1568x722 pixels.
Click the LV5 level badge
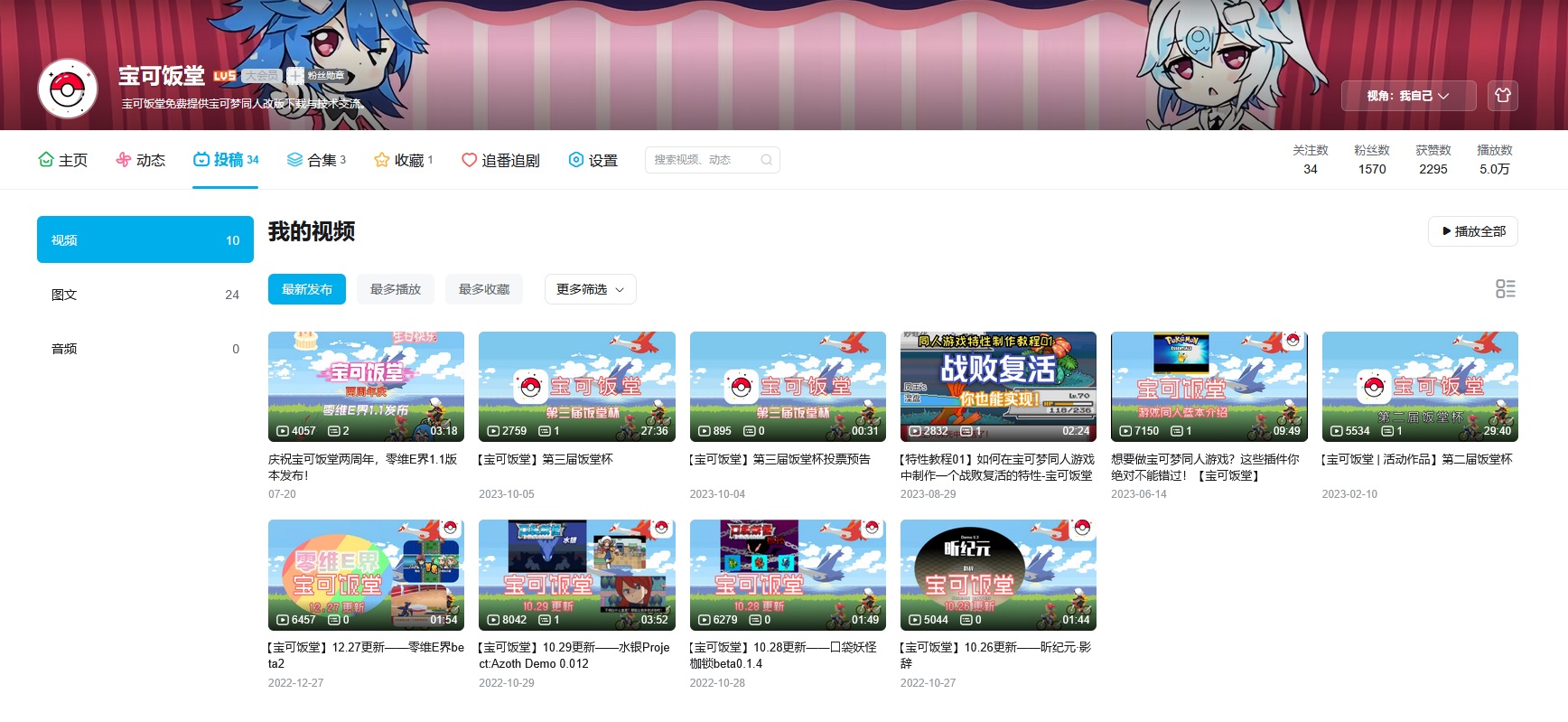pos(225,76)
